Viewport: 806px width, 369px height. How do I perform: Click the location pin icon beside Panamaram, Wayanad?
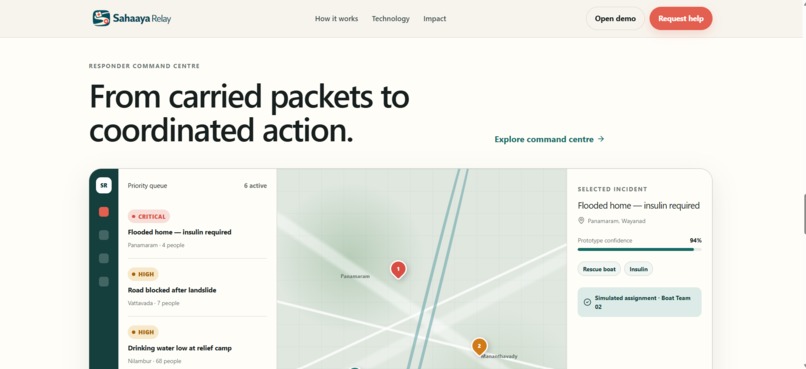pos(581,220)
